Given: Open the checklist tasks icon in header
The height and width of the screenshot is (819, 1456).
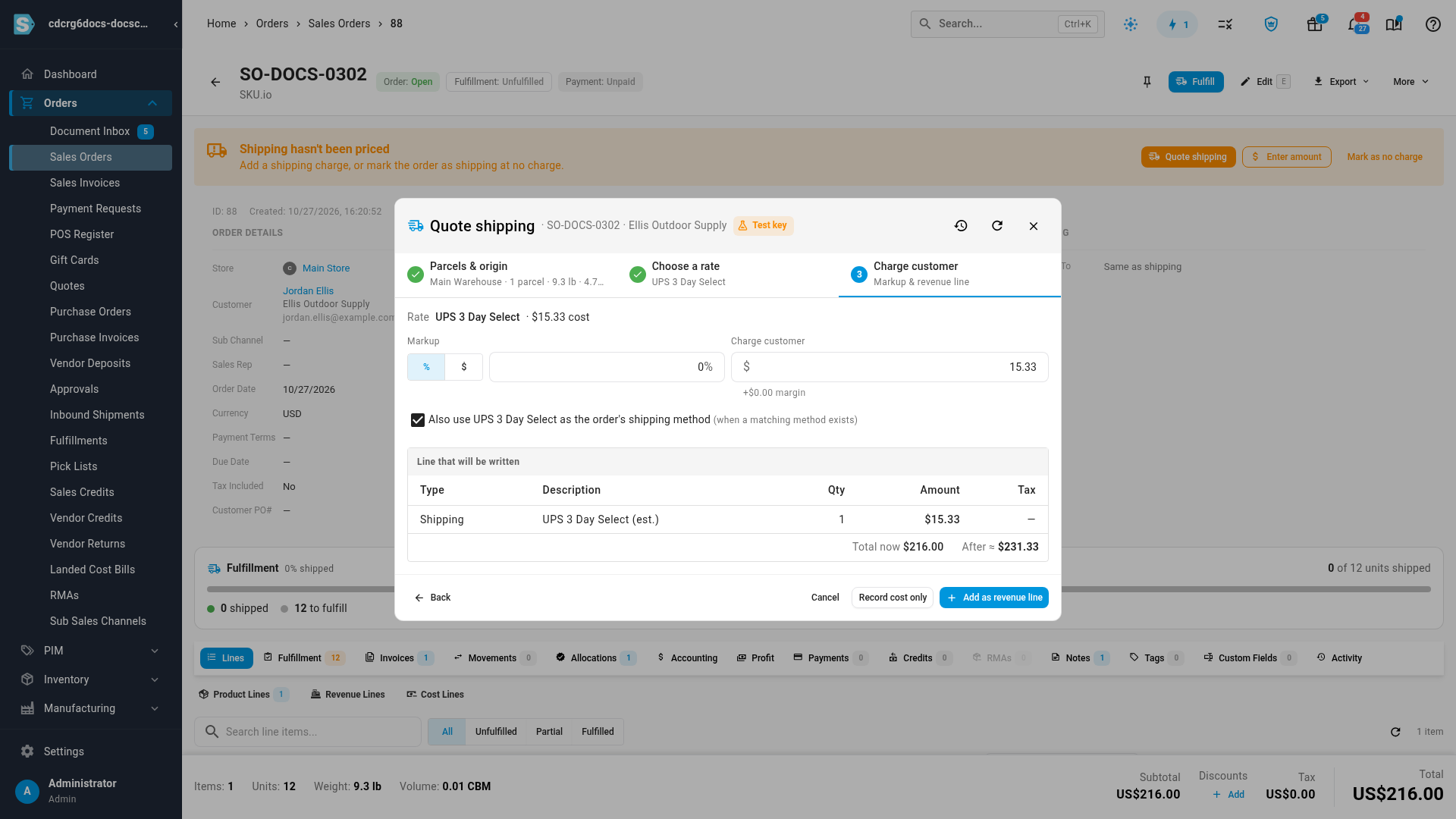Looking at the screenshot, I should click(x=1225, y=24).
